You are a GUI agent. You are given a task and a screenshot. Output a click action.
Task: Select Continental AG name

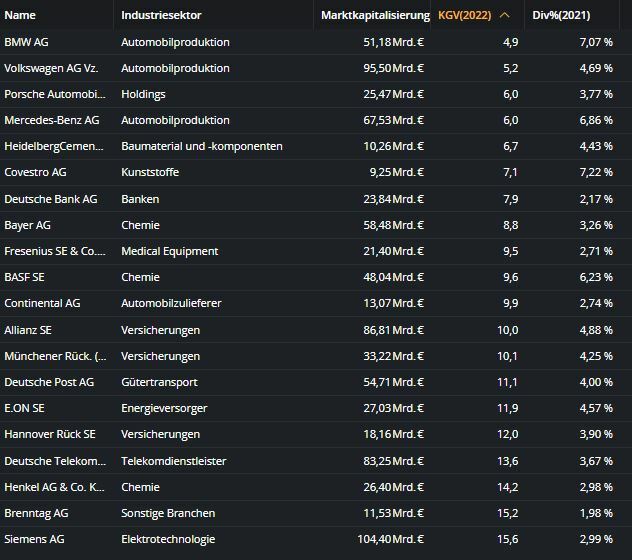click(x=42, y=303)
